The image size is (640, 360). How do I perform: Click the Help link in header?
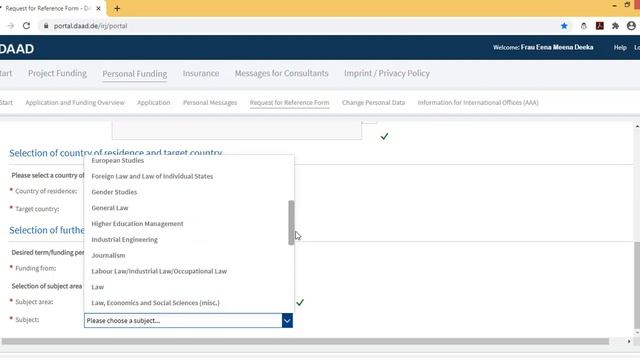coord(620,48)
